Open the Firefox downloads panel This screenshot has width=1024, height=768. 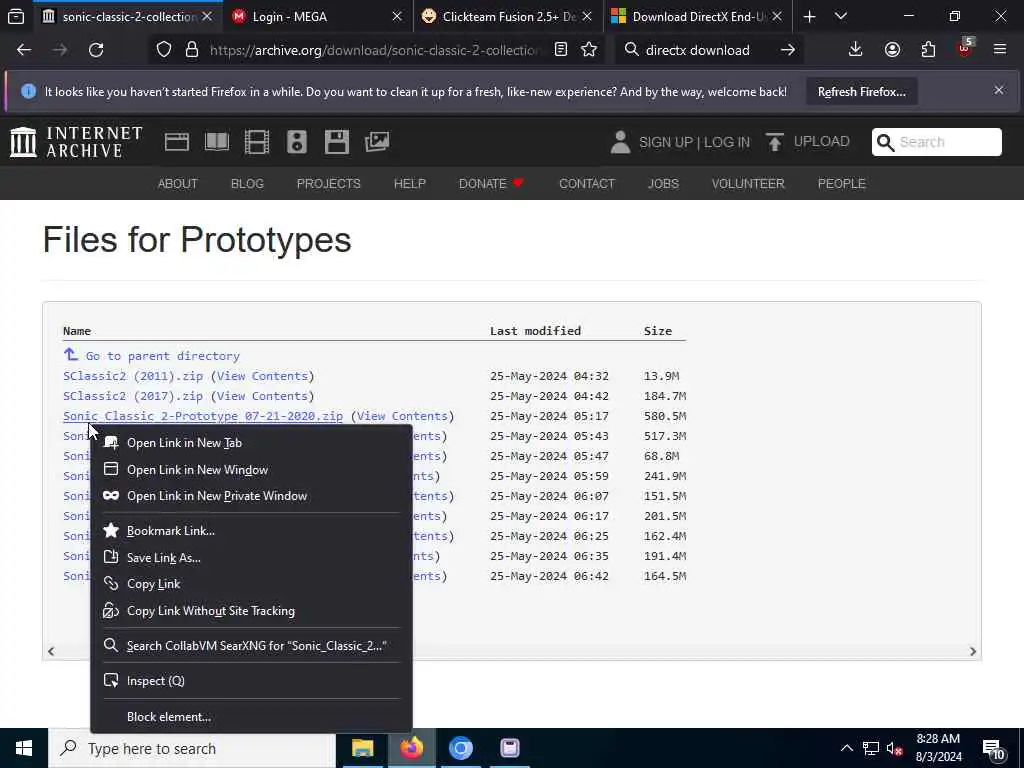coord(855,50)
